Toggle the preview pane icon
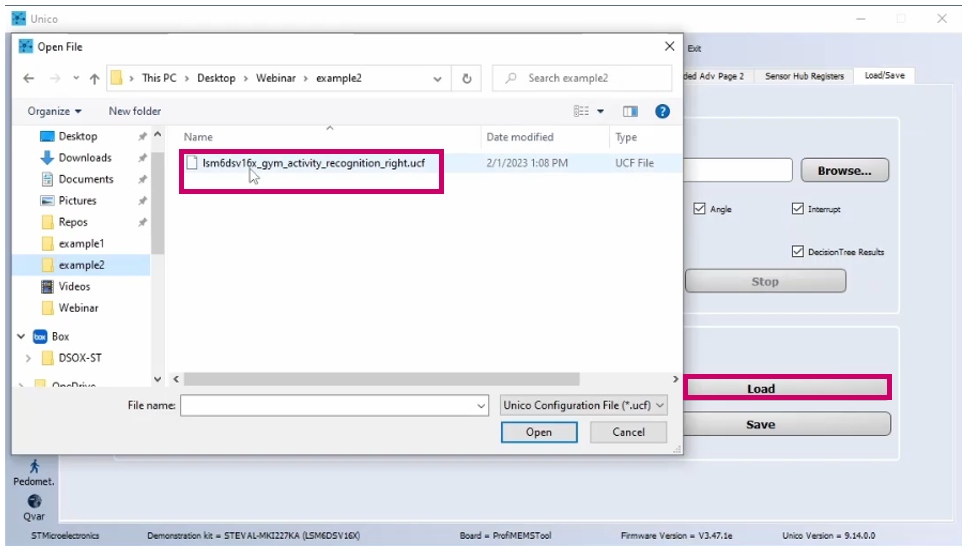The height and width of the screenshot is (551, 971). point(630,111)
